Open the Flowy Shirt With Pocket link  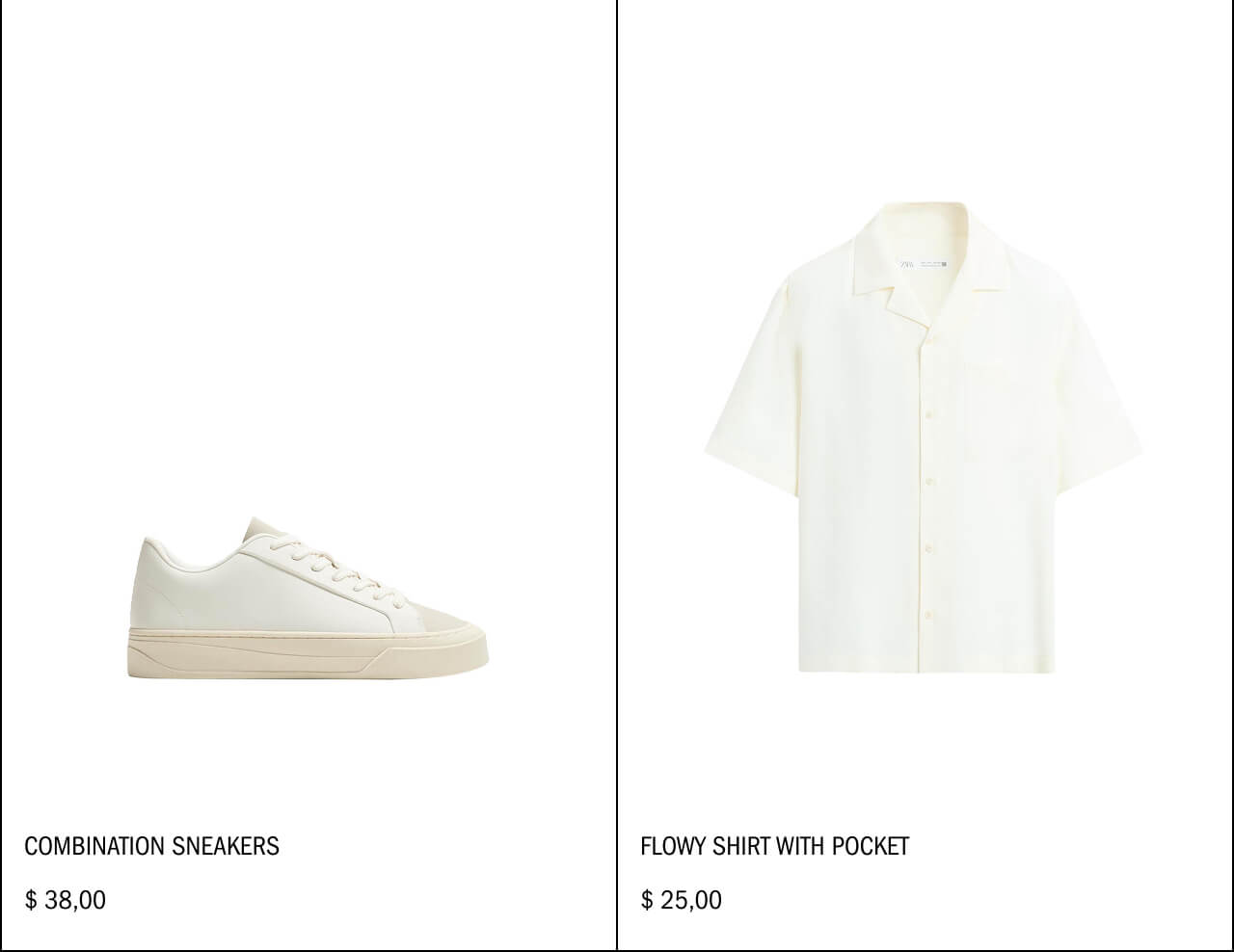(x=774, y=846)
